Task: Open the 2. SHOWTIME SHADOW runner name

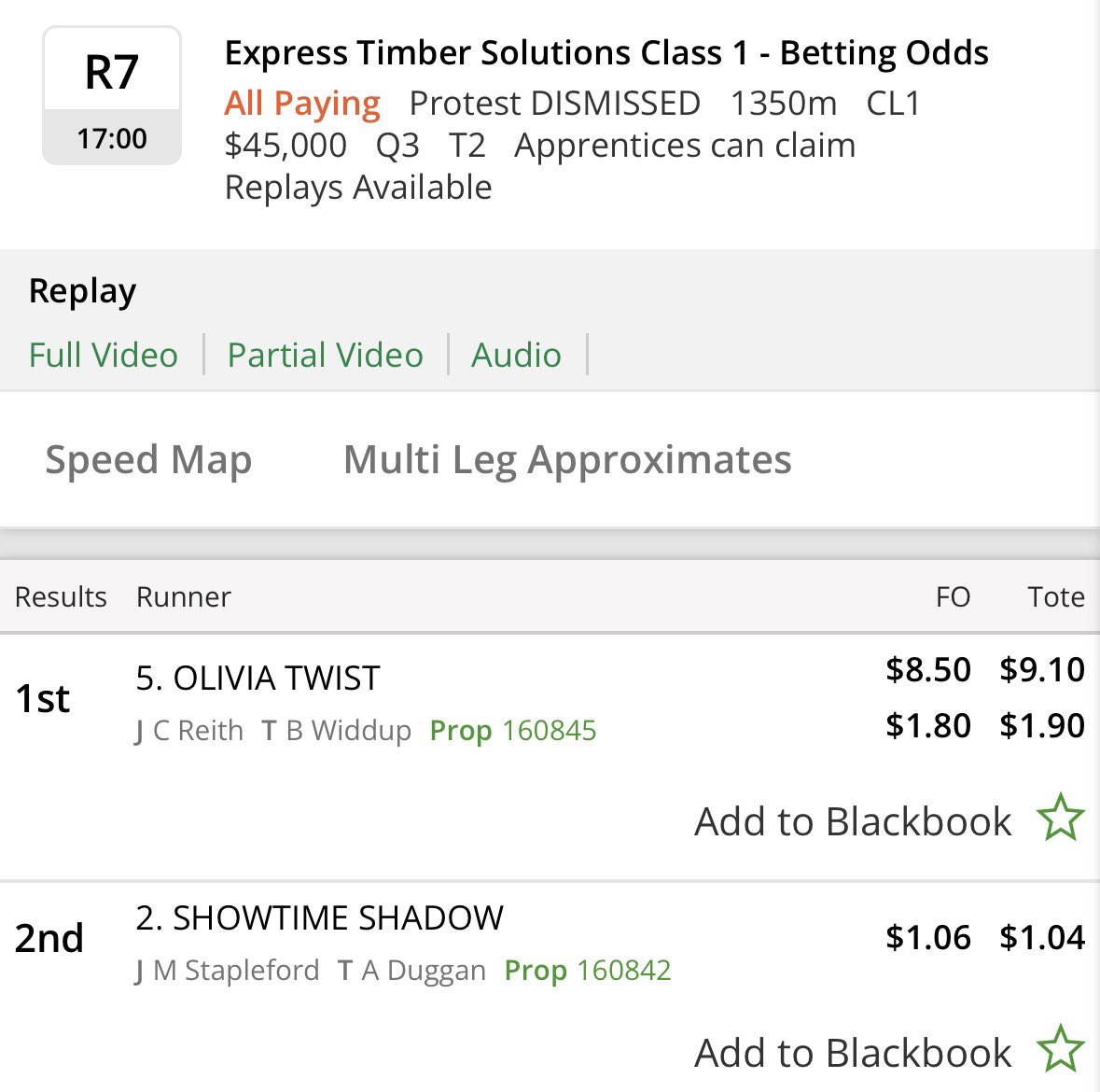Action: pos(320,917)
